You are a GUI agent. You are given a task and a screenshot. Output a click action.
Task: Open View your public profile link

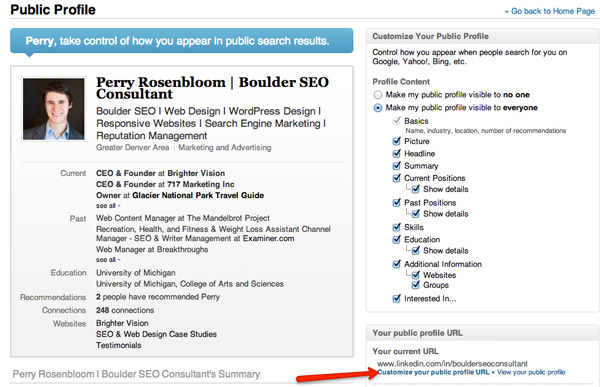click(531, 372)
